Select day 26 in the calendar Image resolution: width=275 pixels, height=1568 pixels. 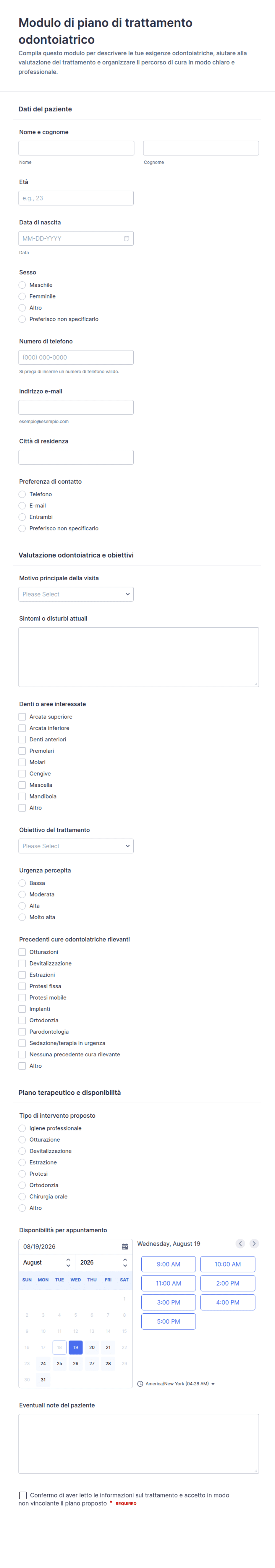click(x=75, y=1363)
